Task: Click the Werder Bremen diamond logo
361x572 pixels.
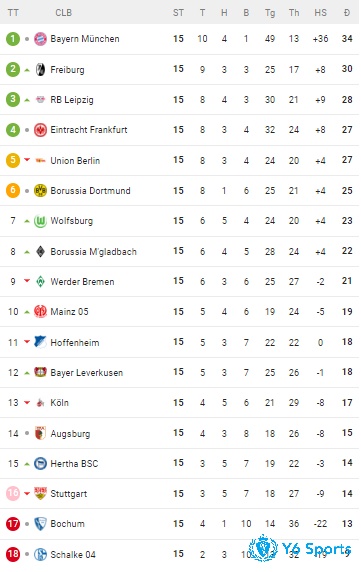Action: pos(40,282)
